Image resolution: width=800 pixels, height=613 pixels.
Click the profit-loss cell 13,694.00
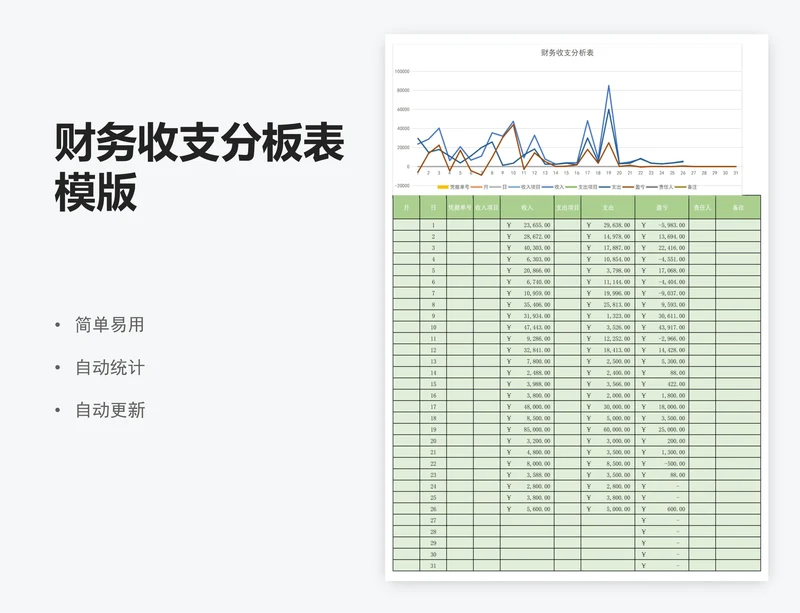coord(662,237)
